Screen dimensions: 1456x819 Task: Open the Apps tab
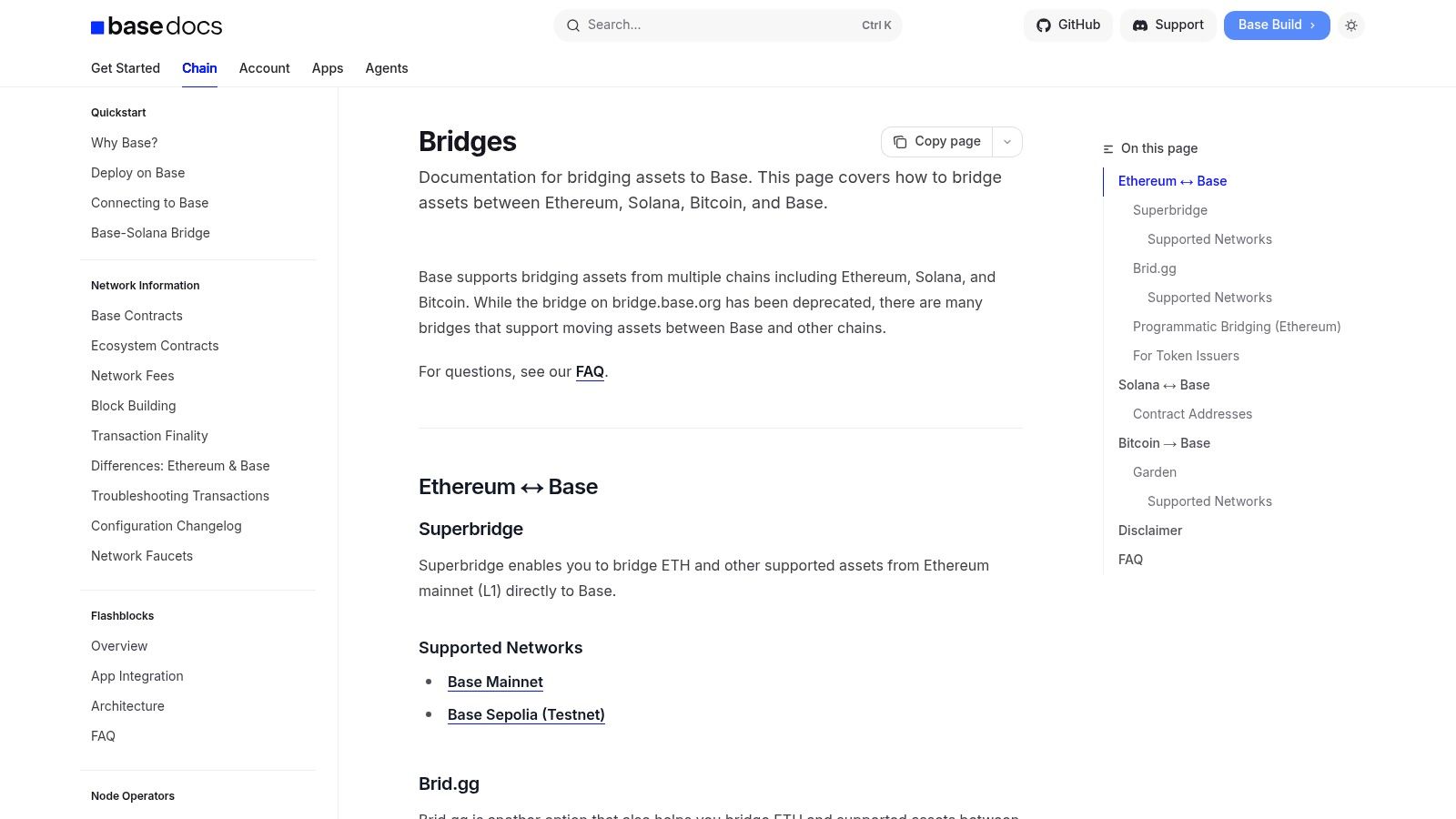coord(328,68)
